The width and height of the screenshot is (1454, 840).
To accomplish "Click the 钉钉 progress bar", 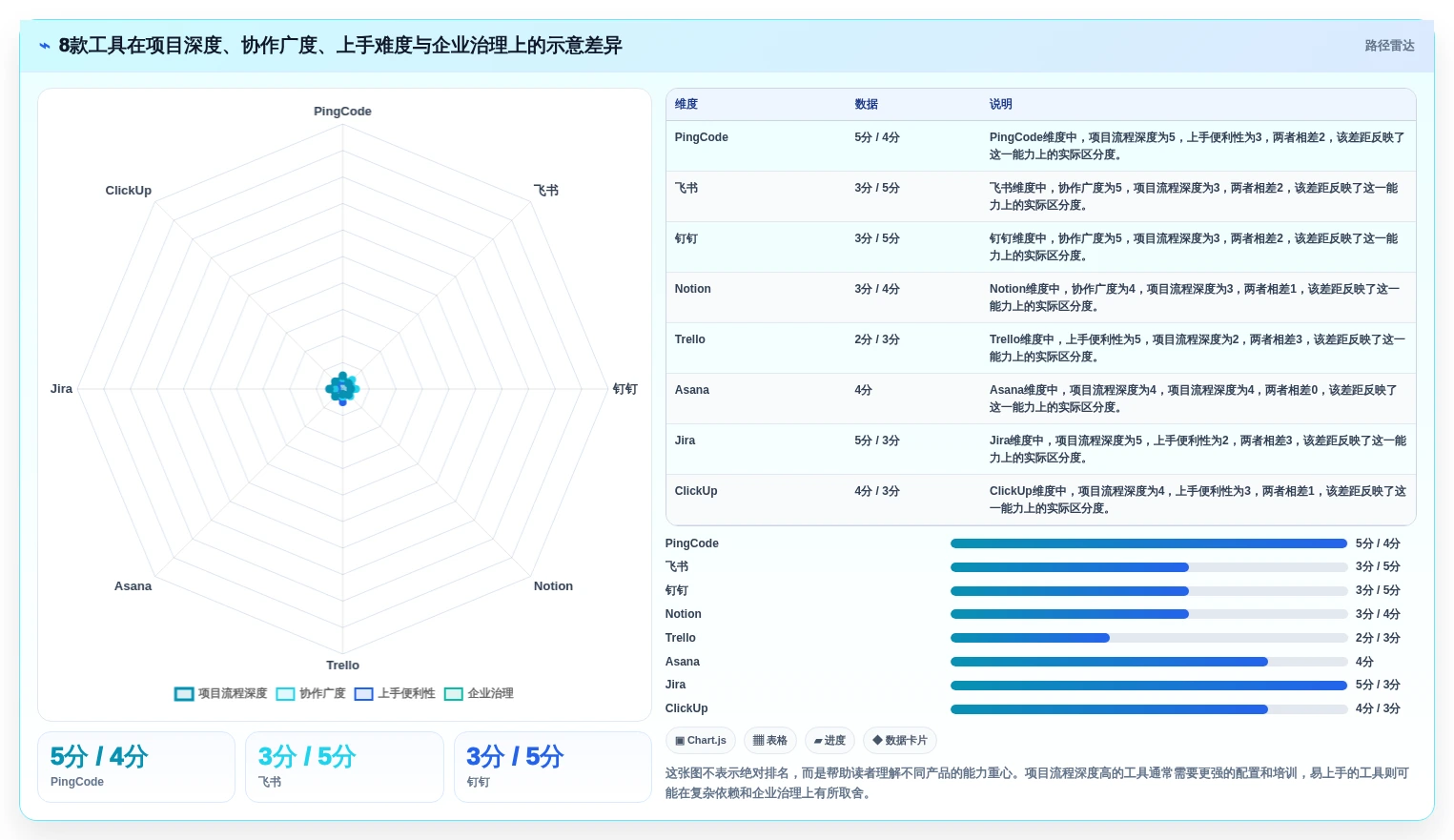I will [x=1149, y=591].
